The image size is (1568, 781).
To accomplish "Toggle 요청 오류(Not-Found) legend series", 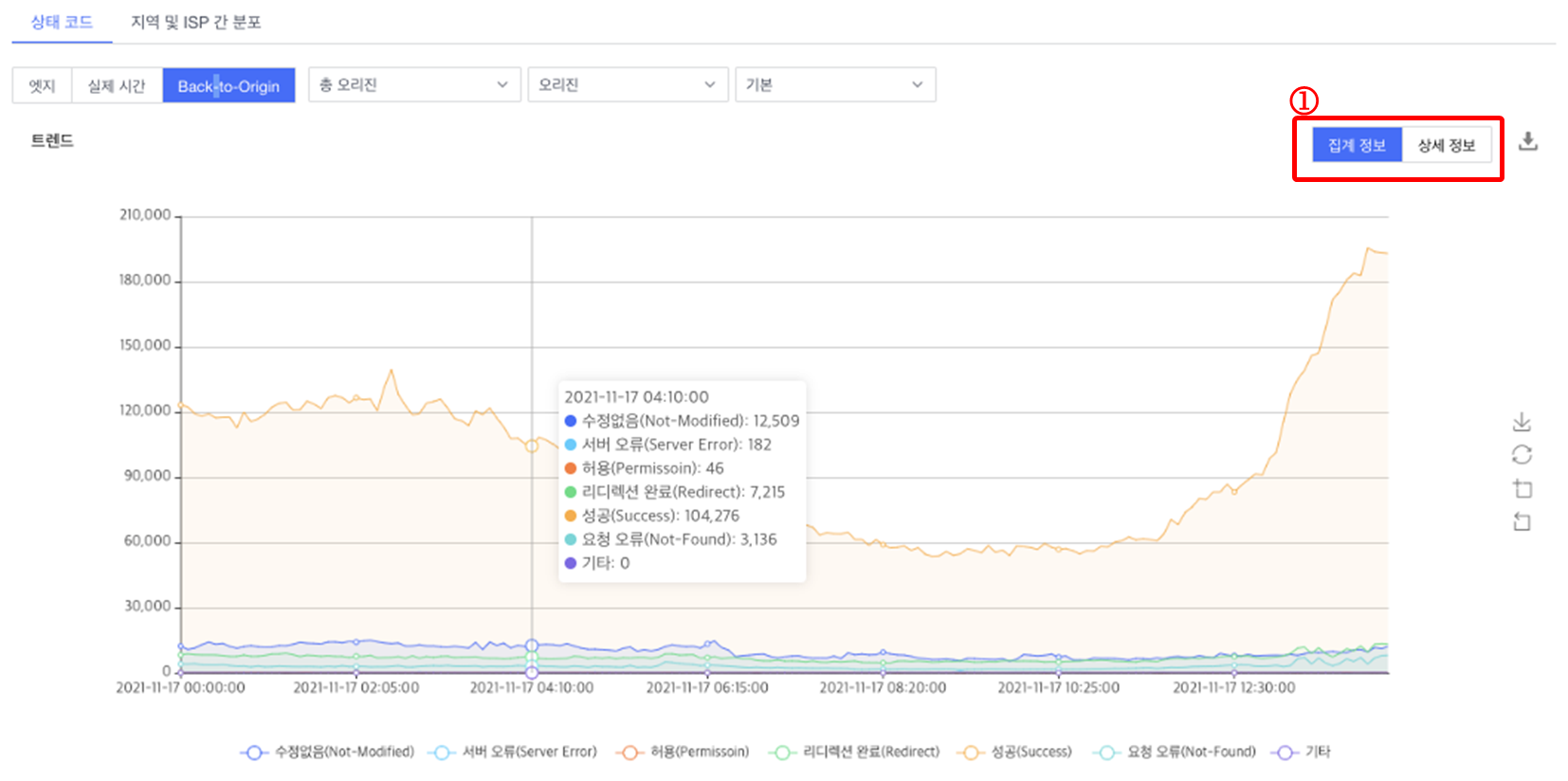I will click(1174, 752).
